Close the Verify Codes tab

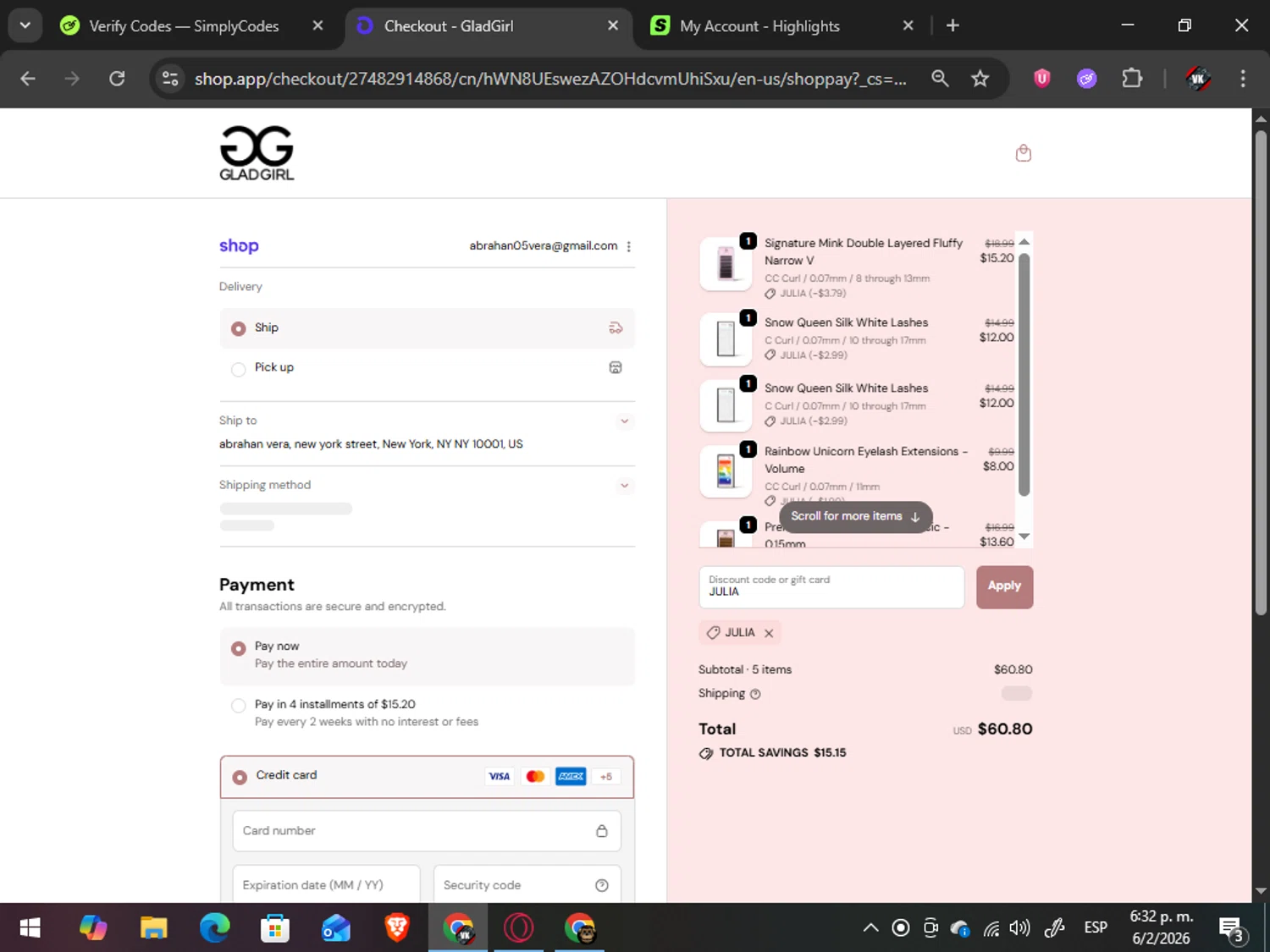coord(317,26)
